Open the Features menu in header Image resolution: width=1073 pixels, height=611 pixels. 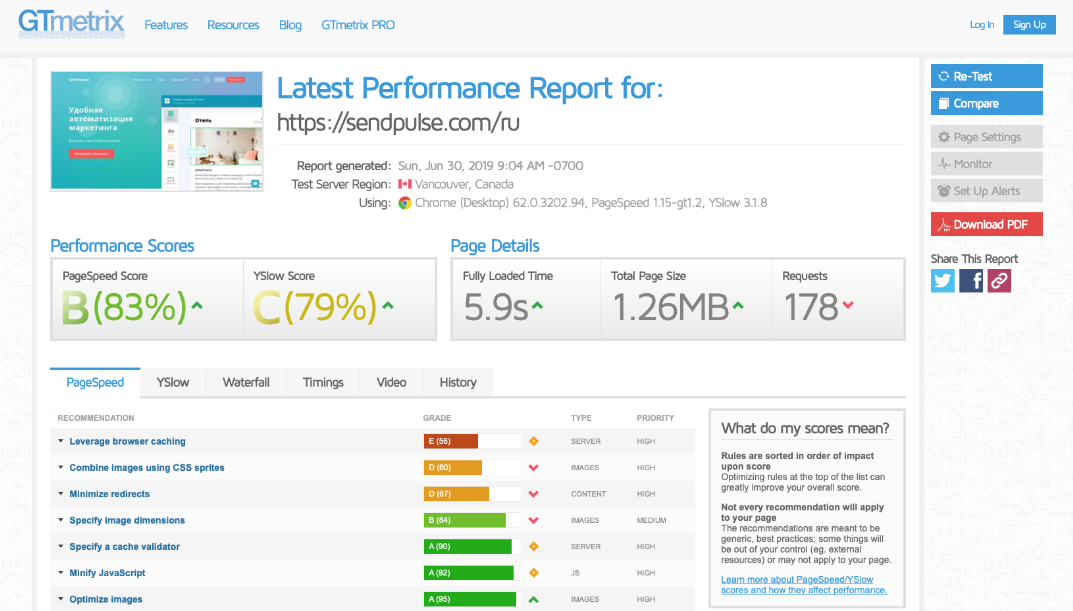pos(166,25)
